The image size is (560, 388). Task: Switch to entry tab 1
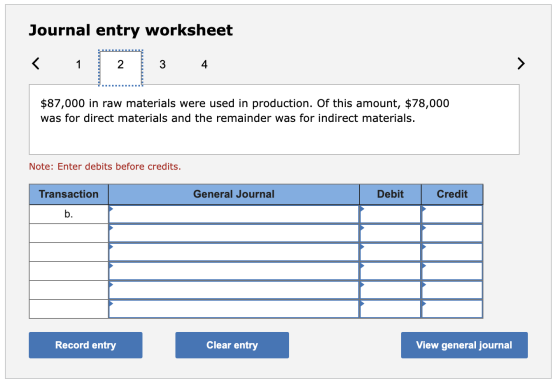tap(79, 64)
